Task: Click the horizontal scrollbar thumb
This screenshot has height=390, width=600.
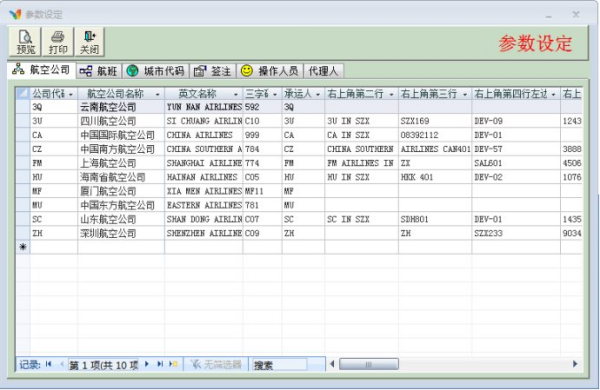Action: (368, 364)
